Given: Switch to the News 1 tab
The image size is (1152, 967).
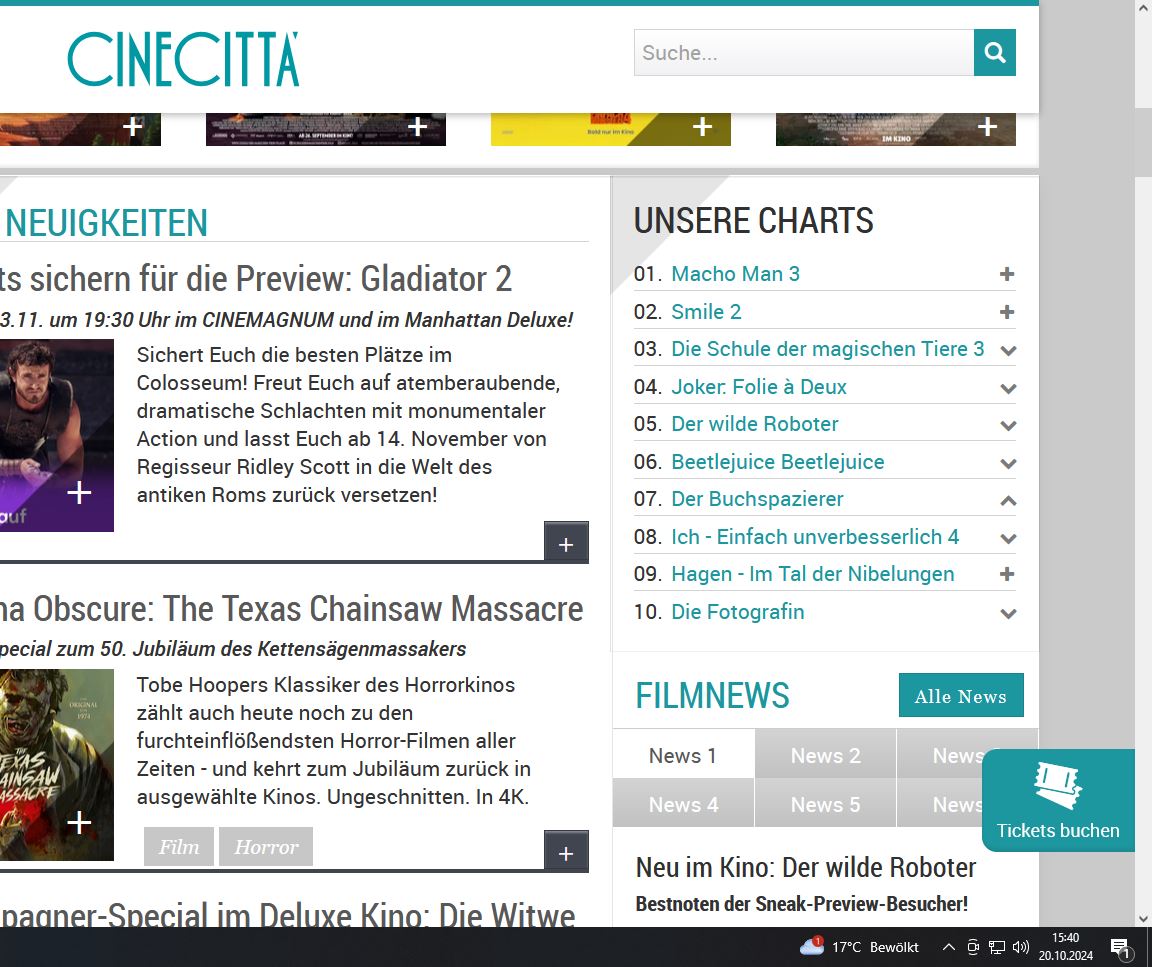Looking at the screenshot, I should (x=683, y=755).
